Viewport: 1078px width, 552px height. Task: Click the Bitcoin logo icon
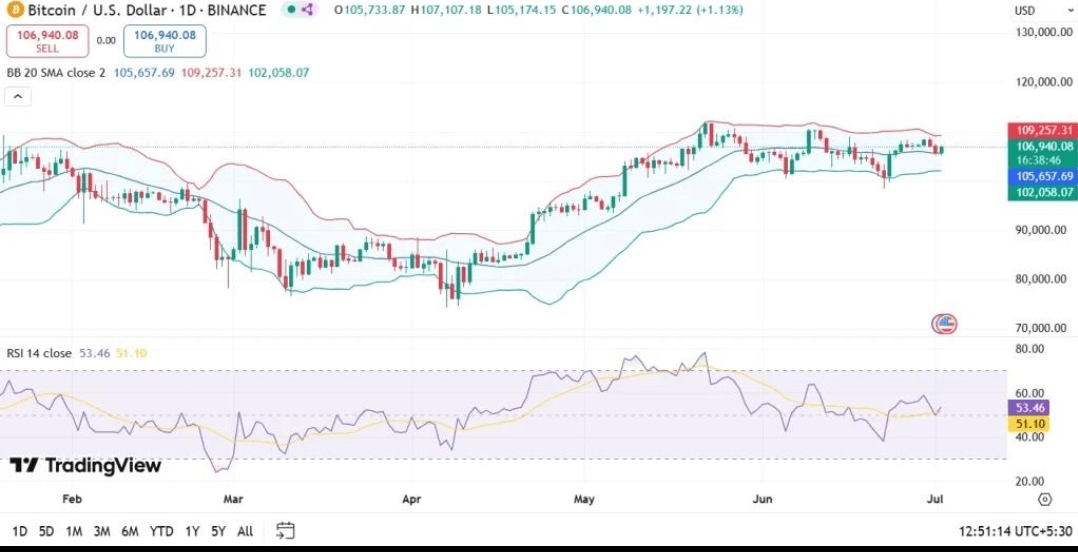click(x=15, y=10)
